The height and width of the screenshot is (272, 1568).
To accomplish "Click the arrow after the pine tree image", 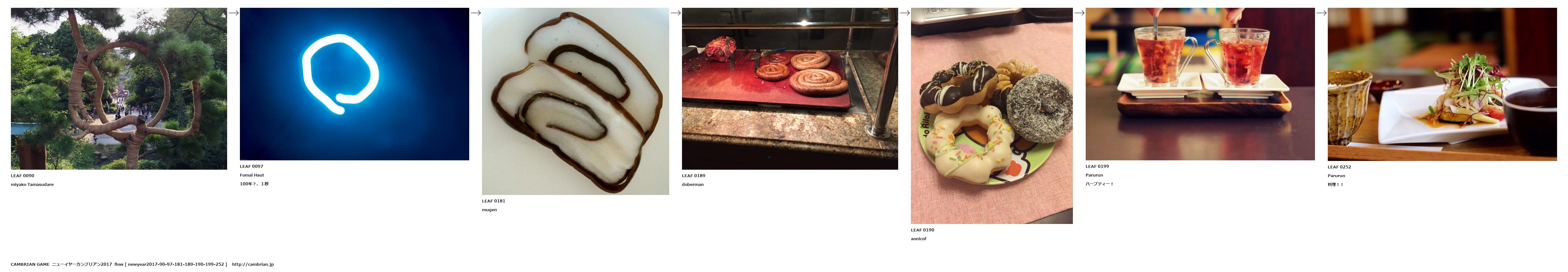I will tap(233, 13).
